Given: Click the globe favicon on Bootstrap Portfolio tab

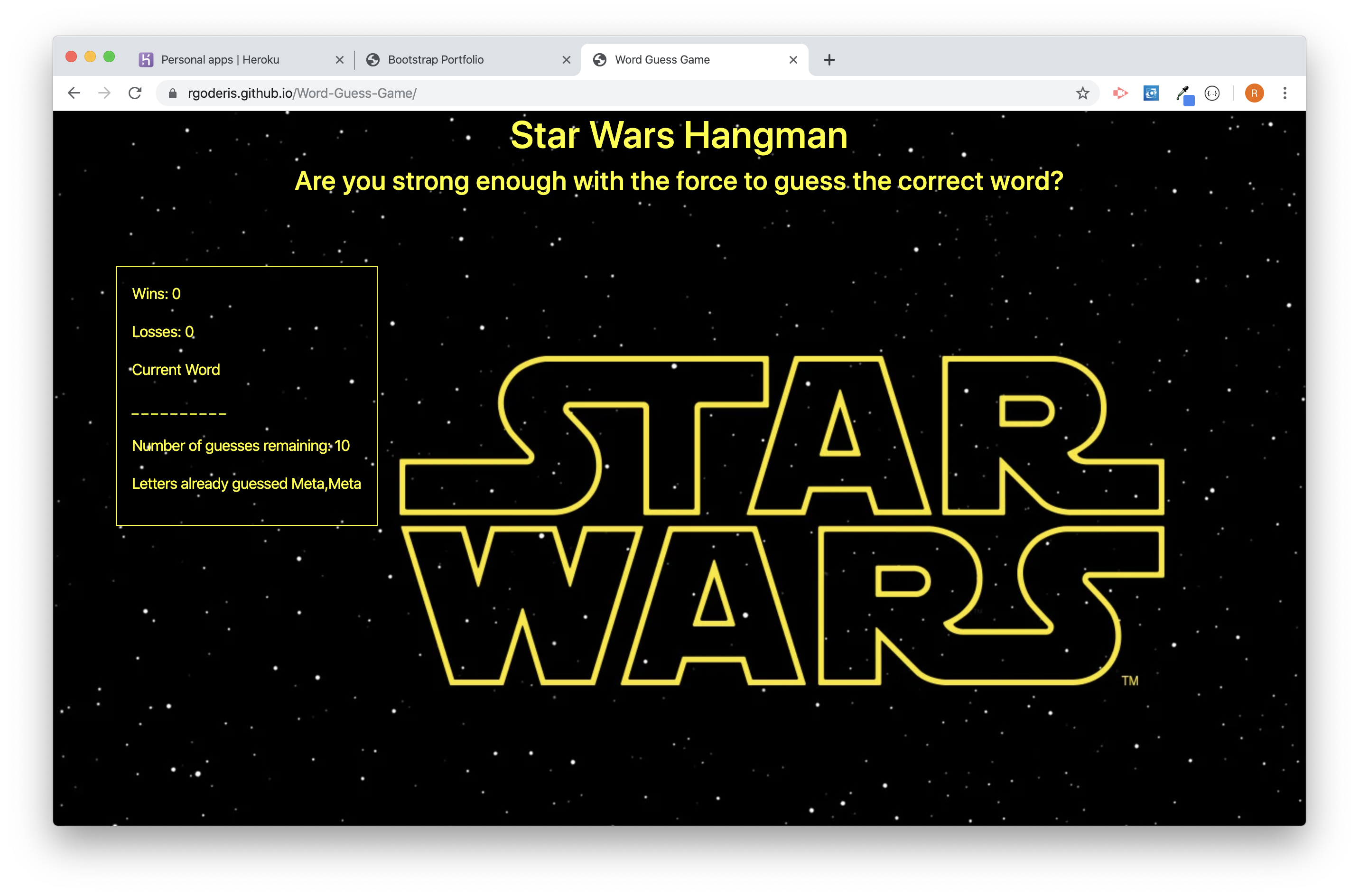Looking at the screenshot, I should tap(372, 59).
